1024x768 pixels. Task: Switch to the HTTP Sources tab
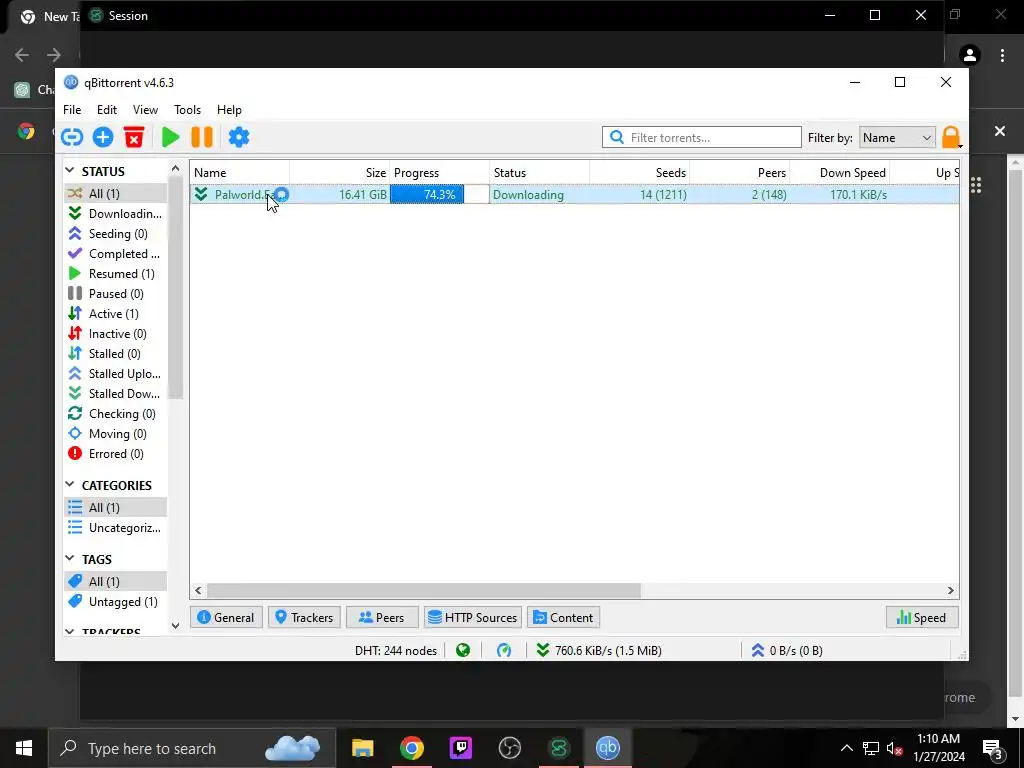click(473, 618)
